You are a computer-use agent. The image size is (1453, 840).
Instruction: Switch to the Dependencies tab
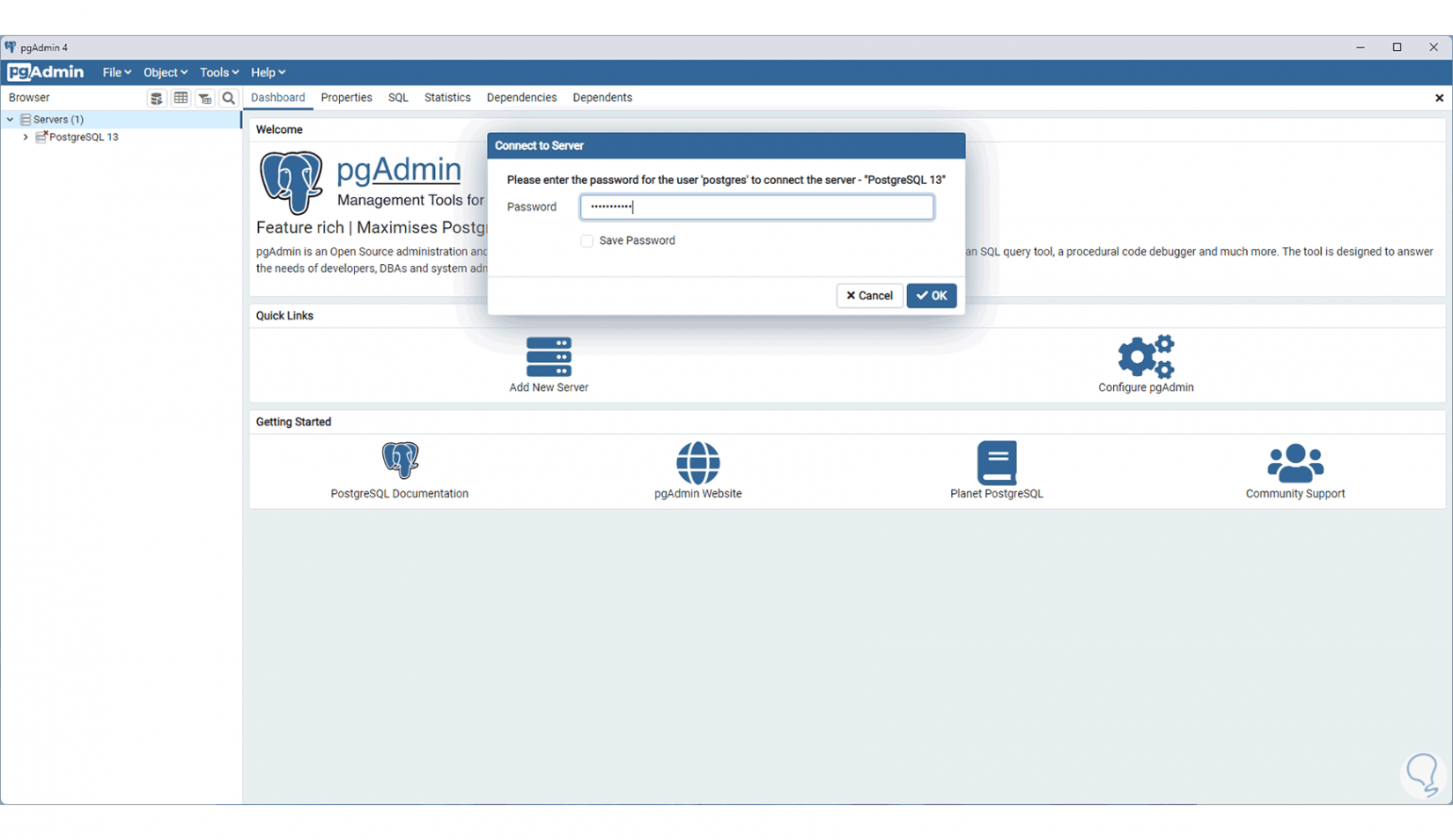(521, 98)
